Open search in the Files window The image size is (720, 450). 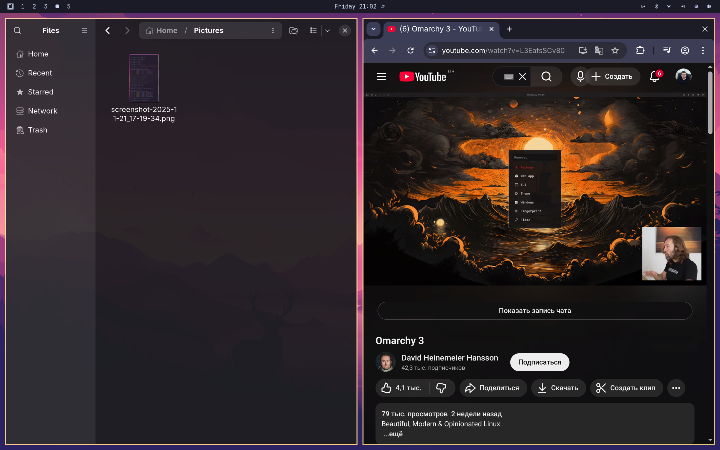[x=17, y=31]
